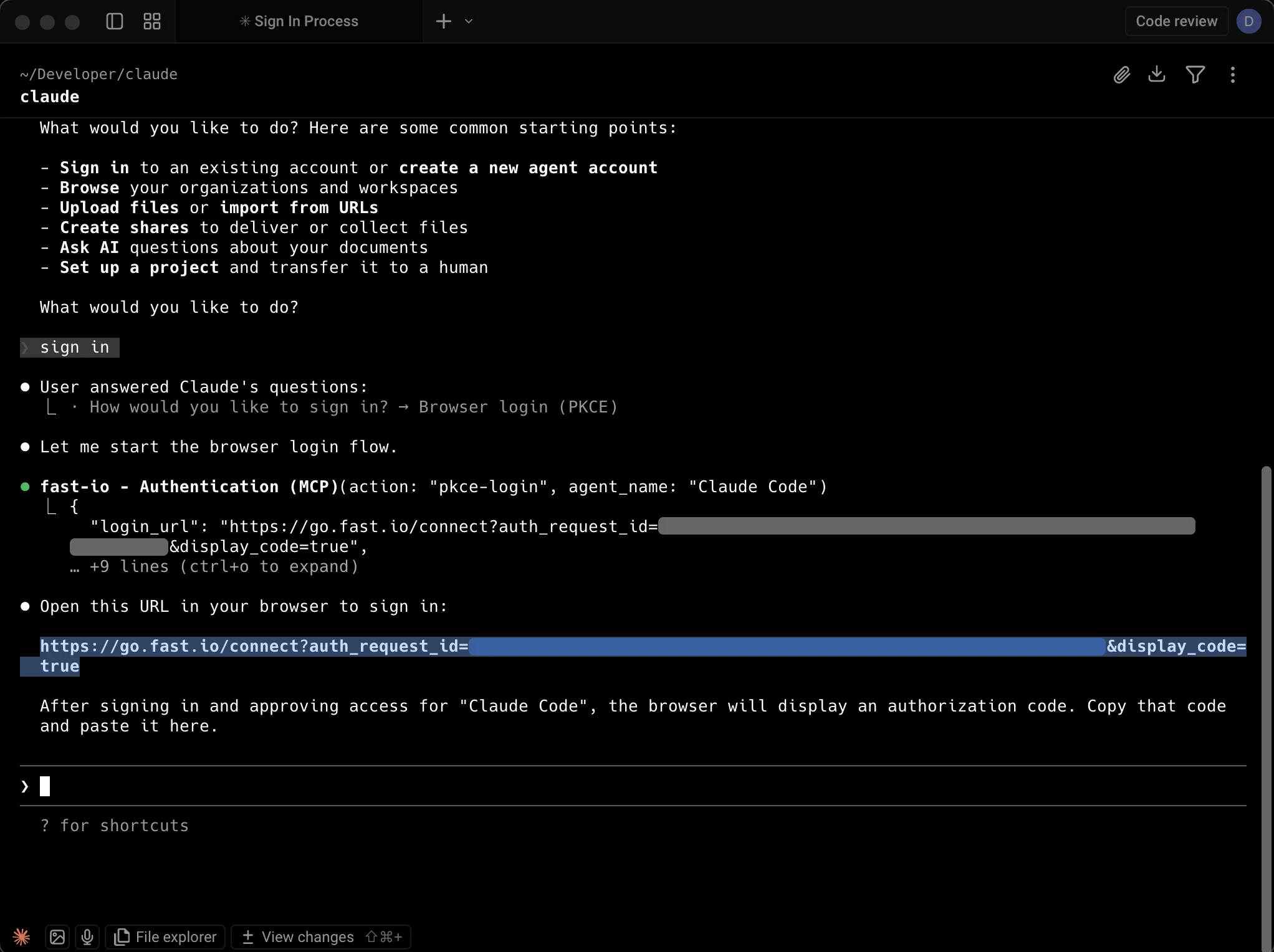The width and height of the screenshot is (1274, 952).
Task: Click the plus new tab button
Action: [x=443, y=21]
